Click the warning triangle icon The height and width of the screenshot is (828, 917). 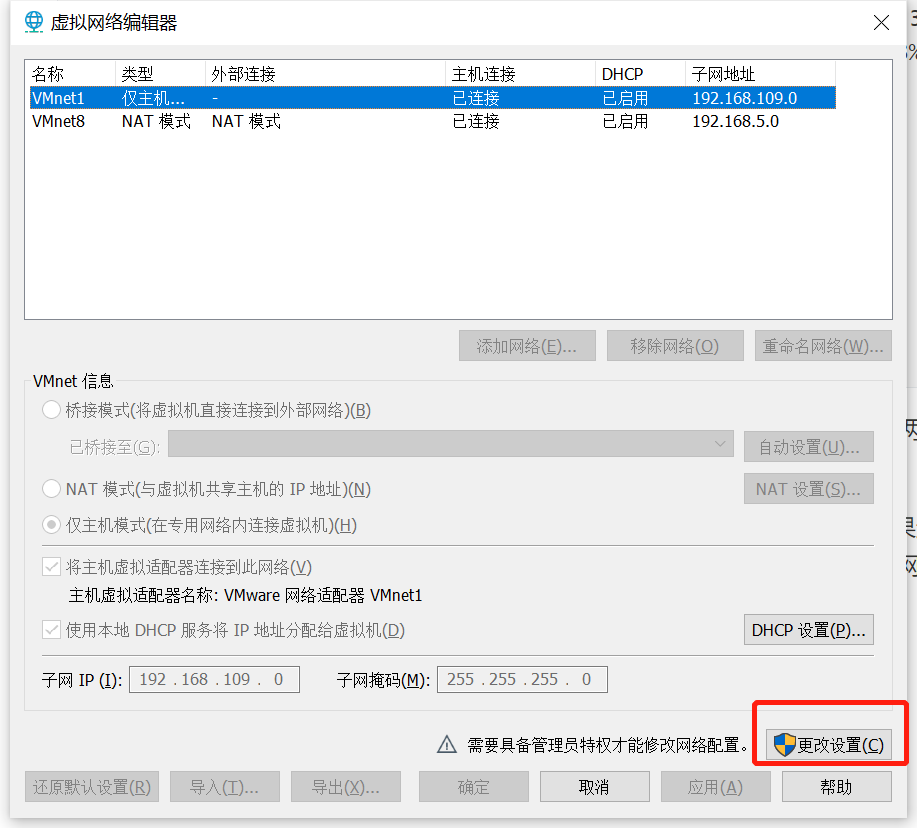(447, 745)
